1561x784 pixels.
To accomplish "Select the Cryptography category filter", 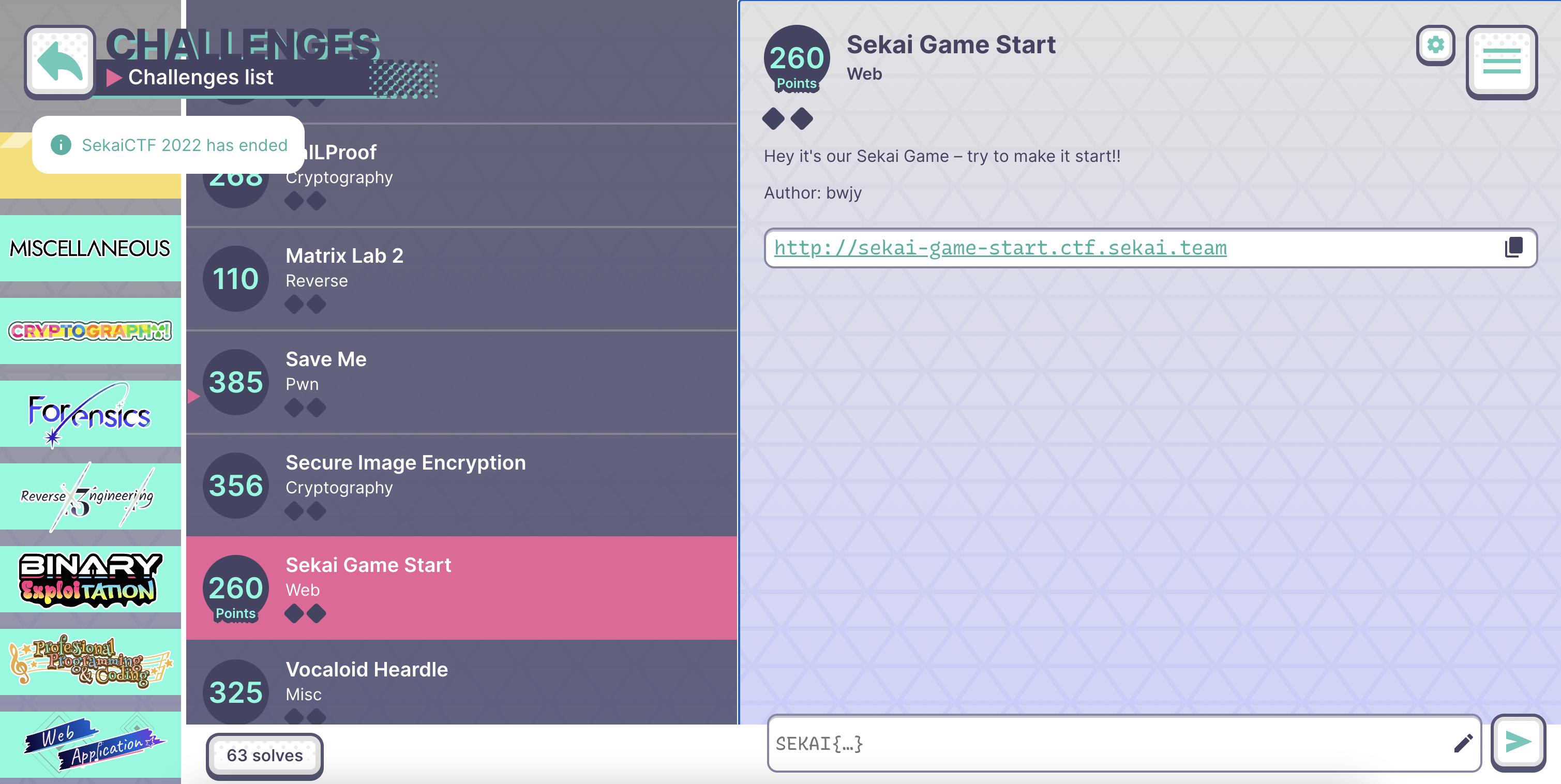I will point(91,331).
